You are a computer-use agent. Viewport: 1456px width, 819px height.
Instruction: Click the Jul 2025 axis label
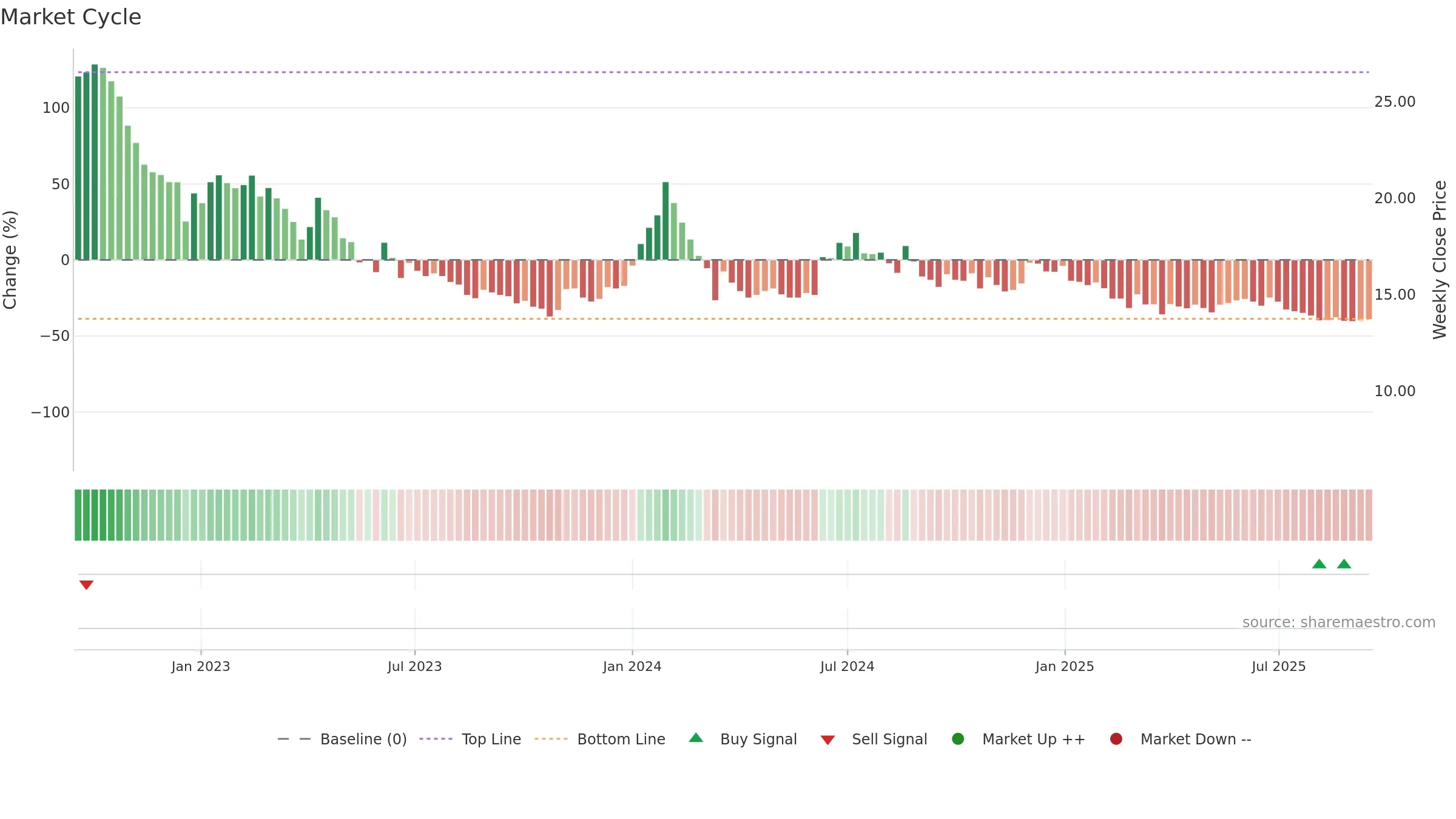1279,666
